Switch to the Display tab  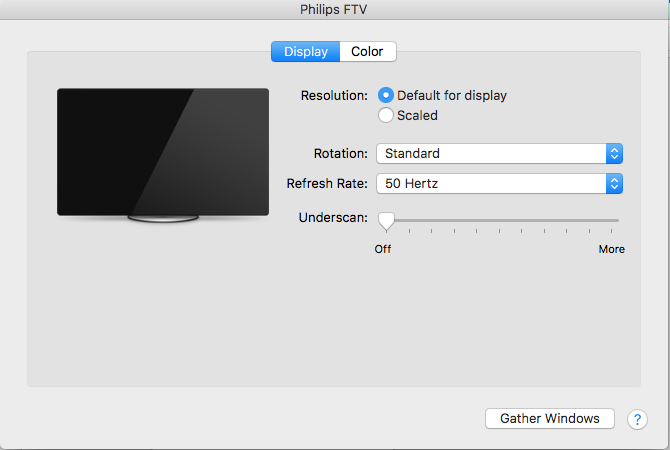pyautogui.click(x=306, y=52)
